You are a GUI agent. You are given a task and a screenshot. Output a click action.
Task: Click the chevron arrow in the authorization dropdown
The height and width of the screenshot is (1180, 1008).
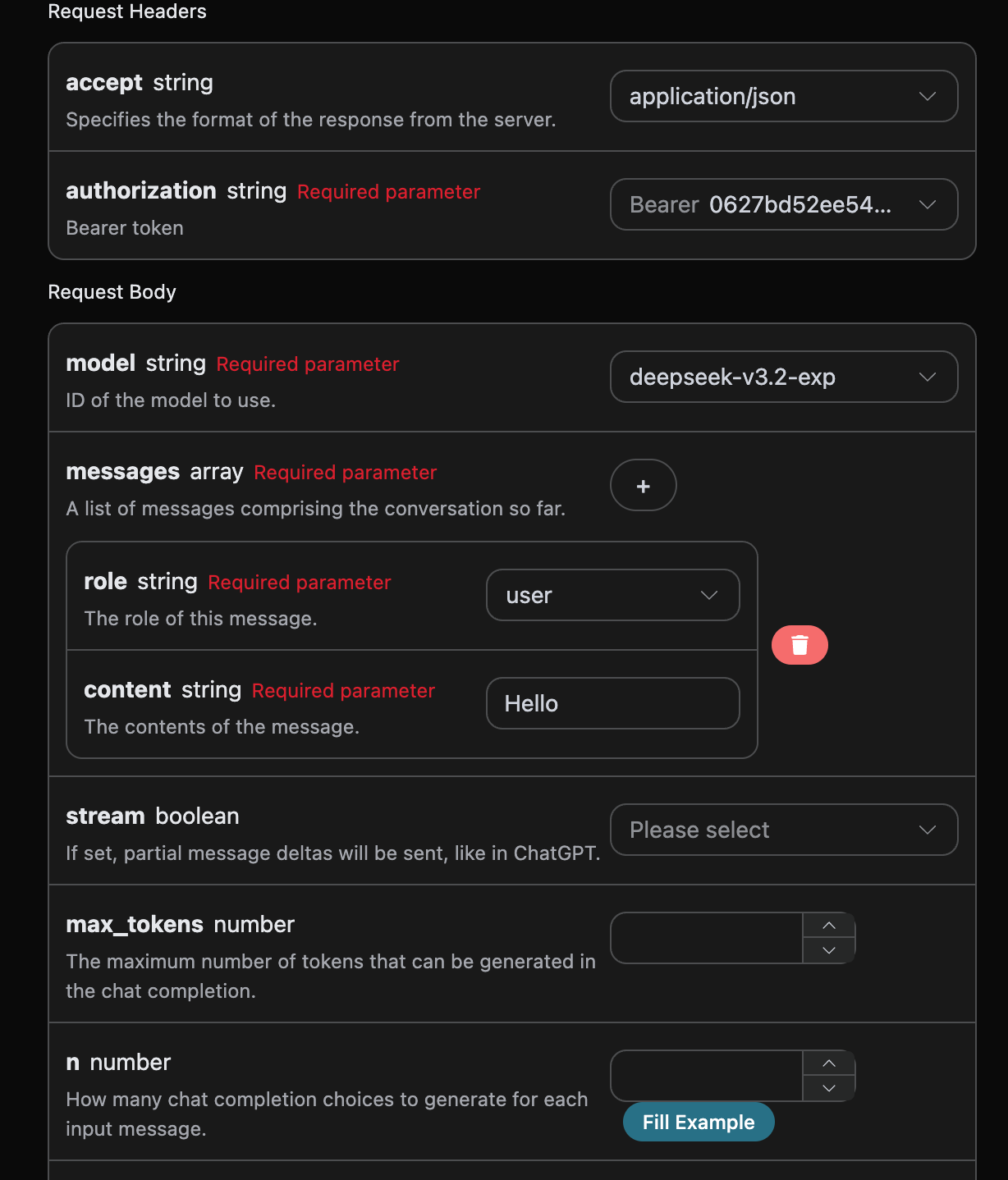click(928, 204)
